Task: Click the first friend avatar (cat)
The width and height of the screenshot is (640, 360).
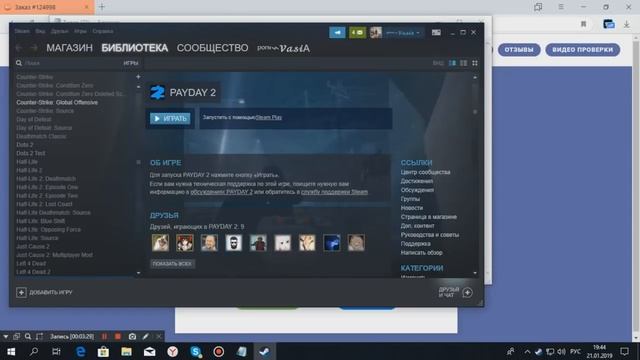Action: [160, 243]
